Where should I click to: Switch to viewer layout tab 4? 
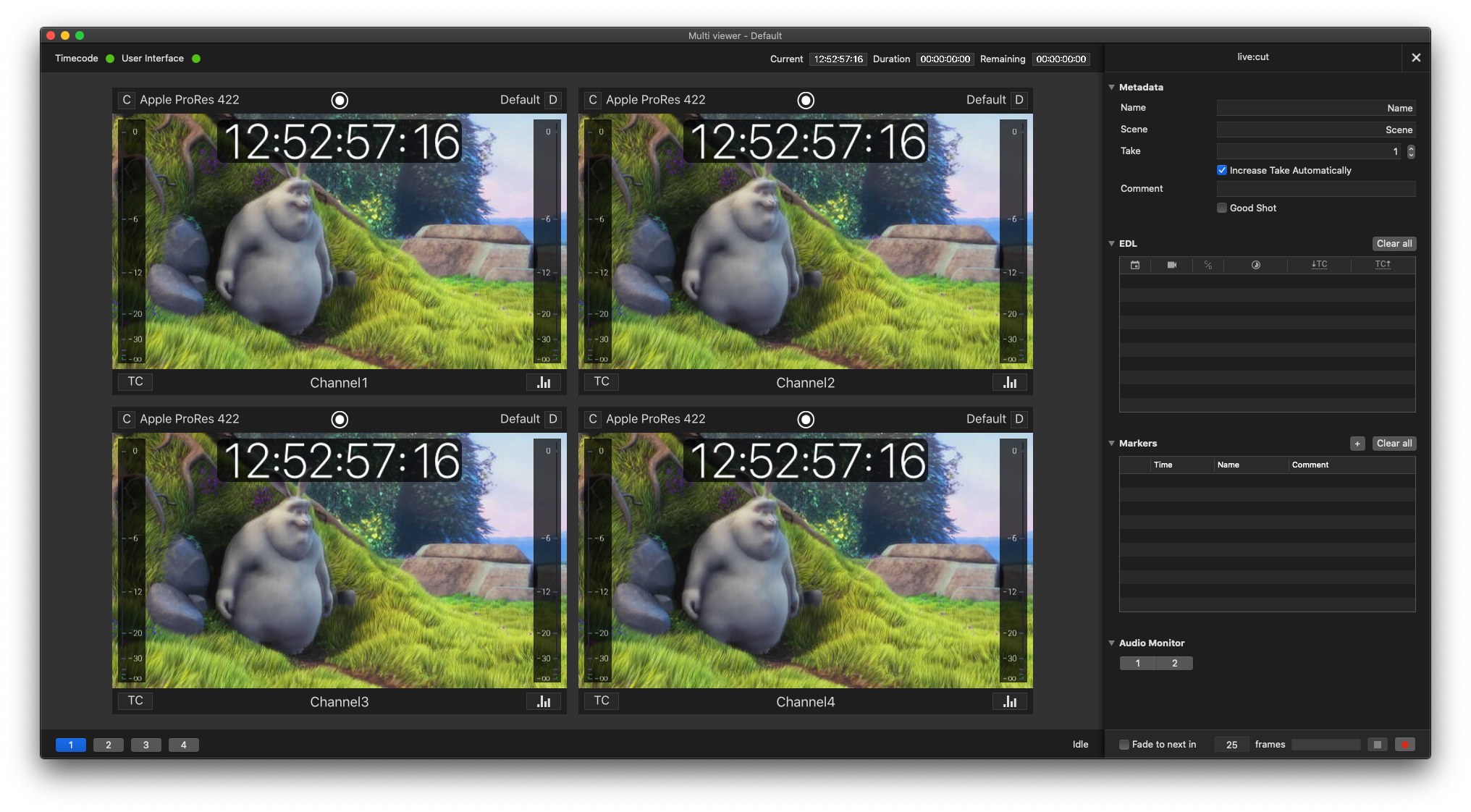pos(184,745)
